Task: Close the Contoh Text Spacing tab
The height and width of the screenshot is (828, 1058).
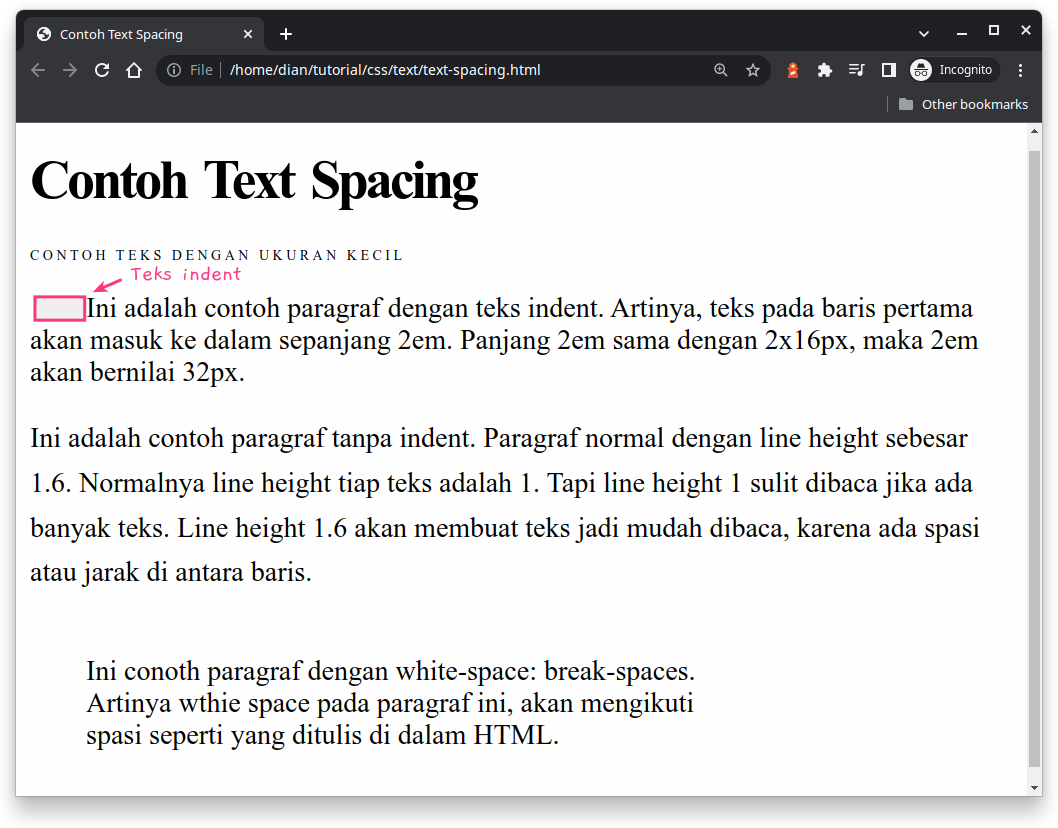Action: point(247,33)
